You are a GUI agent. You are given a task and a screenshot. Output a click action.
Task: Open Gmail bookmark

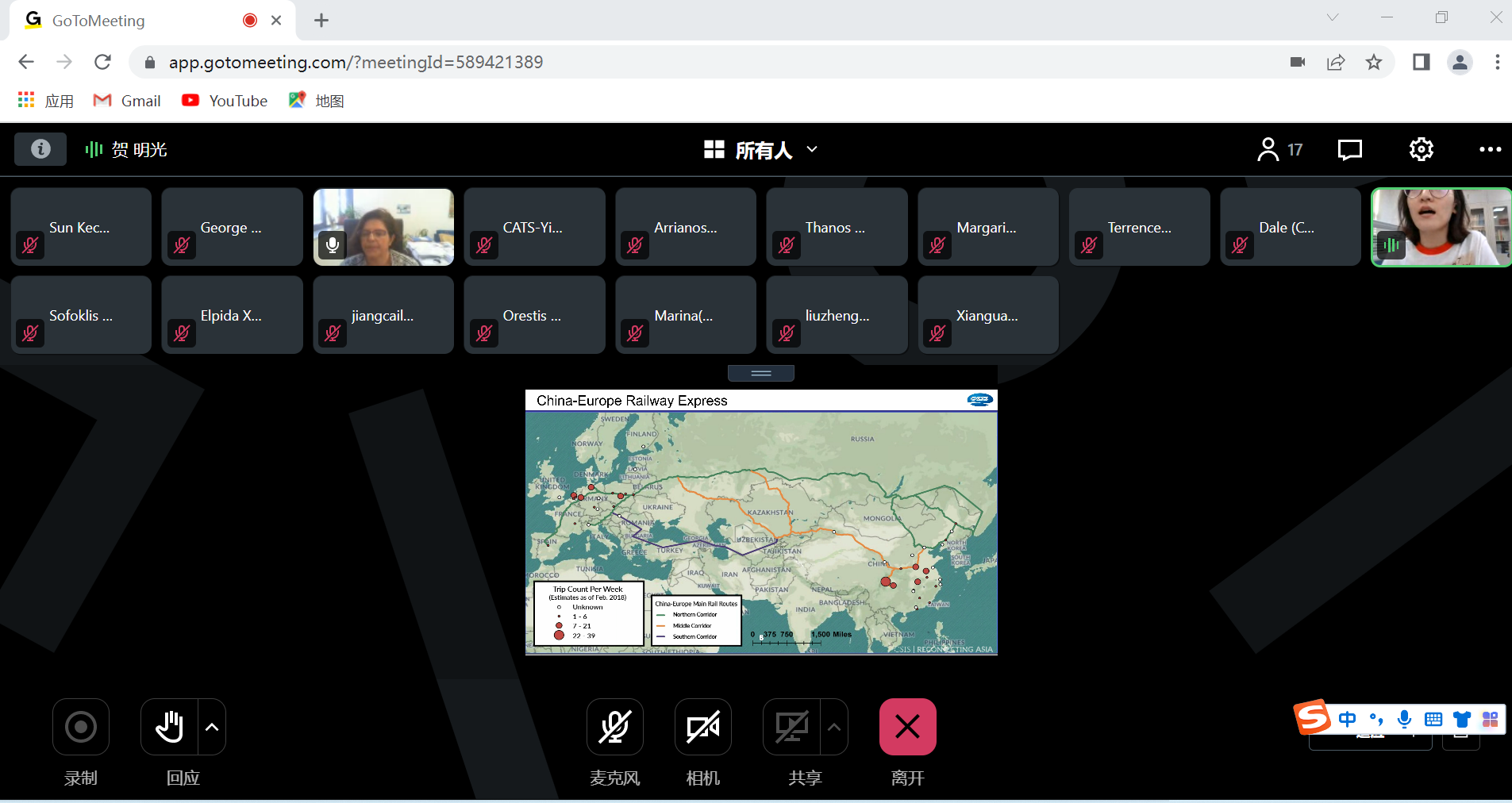tap(127, 101)
